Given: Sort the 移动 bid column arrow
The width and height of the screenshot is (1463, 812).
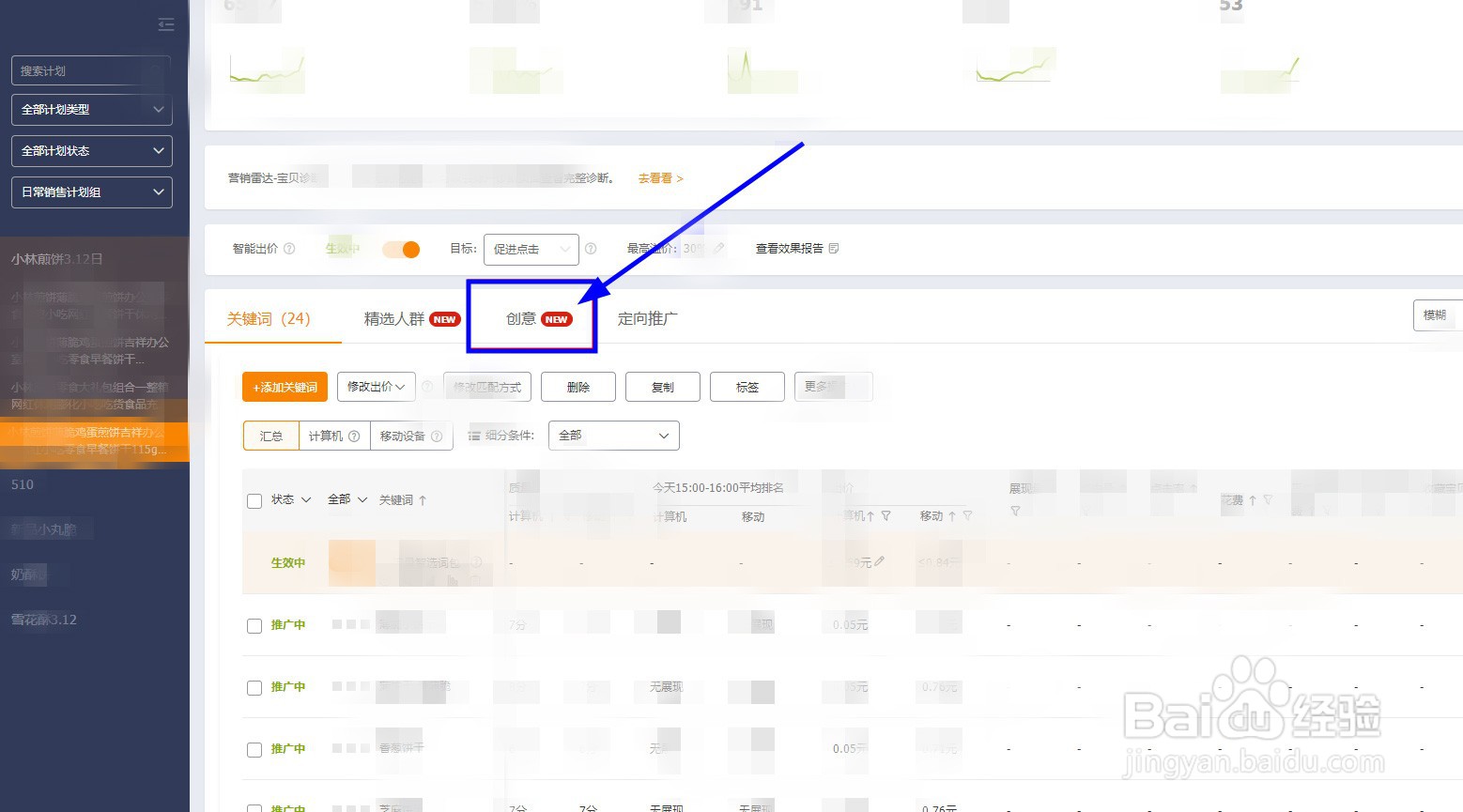Looking at the screenshot, I should [x=952, y=515].
